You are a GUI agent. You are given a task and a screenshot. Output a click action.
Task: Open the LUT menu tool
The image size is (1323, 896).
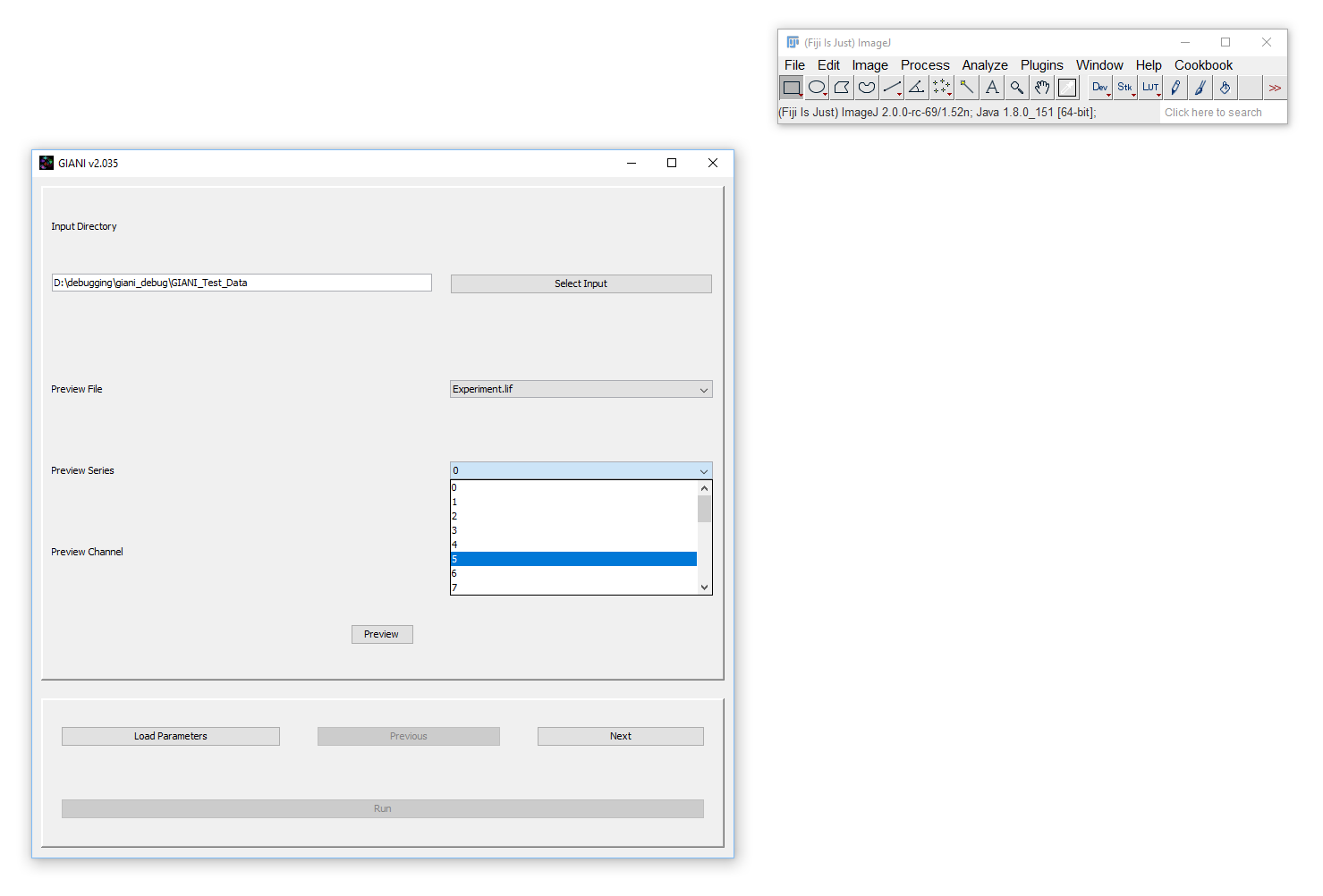(x=1150, y=88)
